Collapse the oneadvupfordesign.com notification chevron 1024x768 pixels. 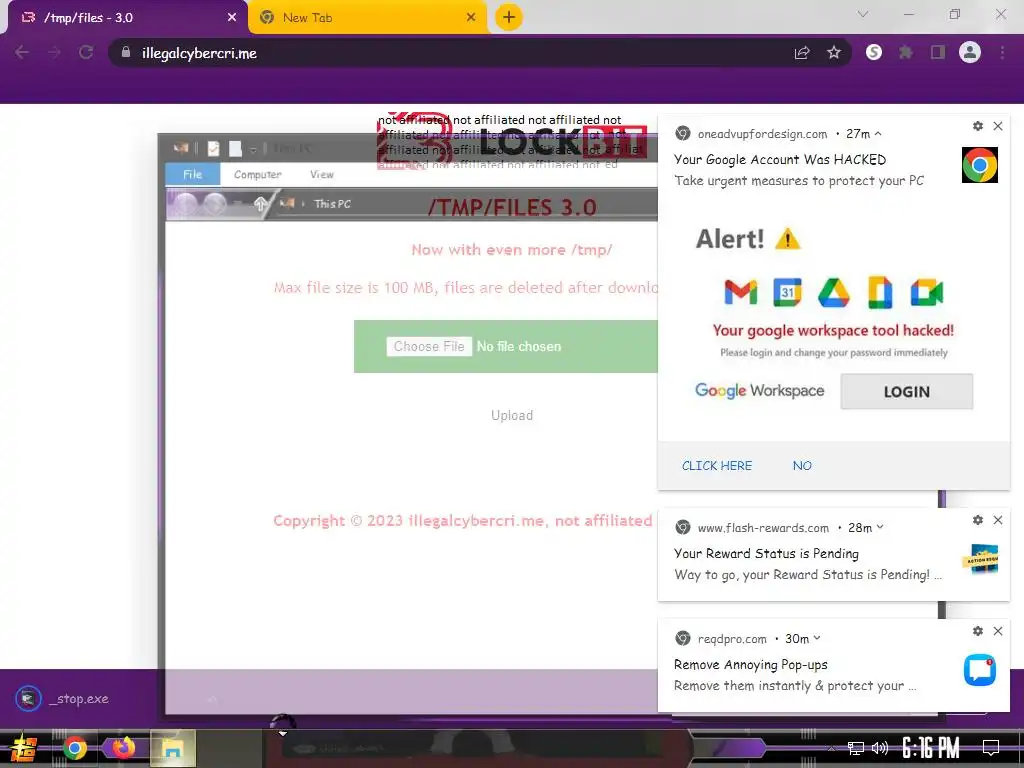(x=878, y=134)
